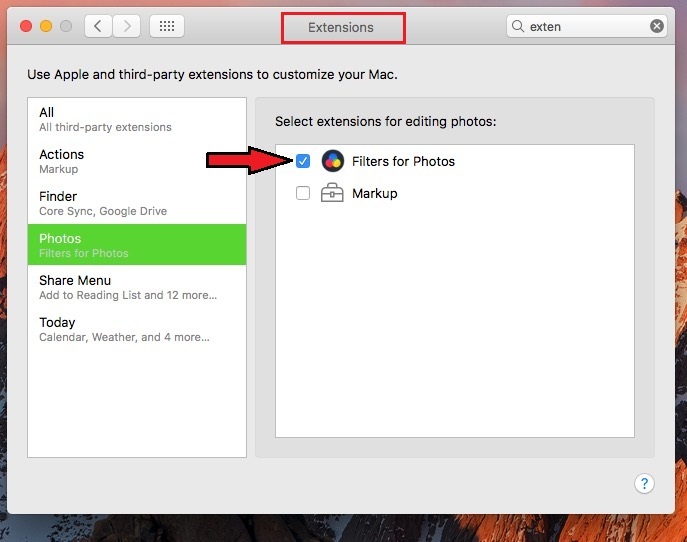Clear the search field with X icon
This screenshot has height=542, width=687.
[x=656, y=26]
